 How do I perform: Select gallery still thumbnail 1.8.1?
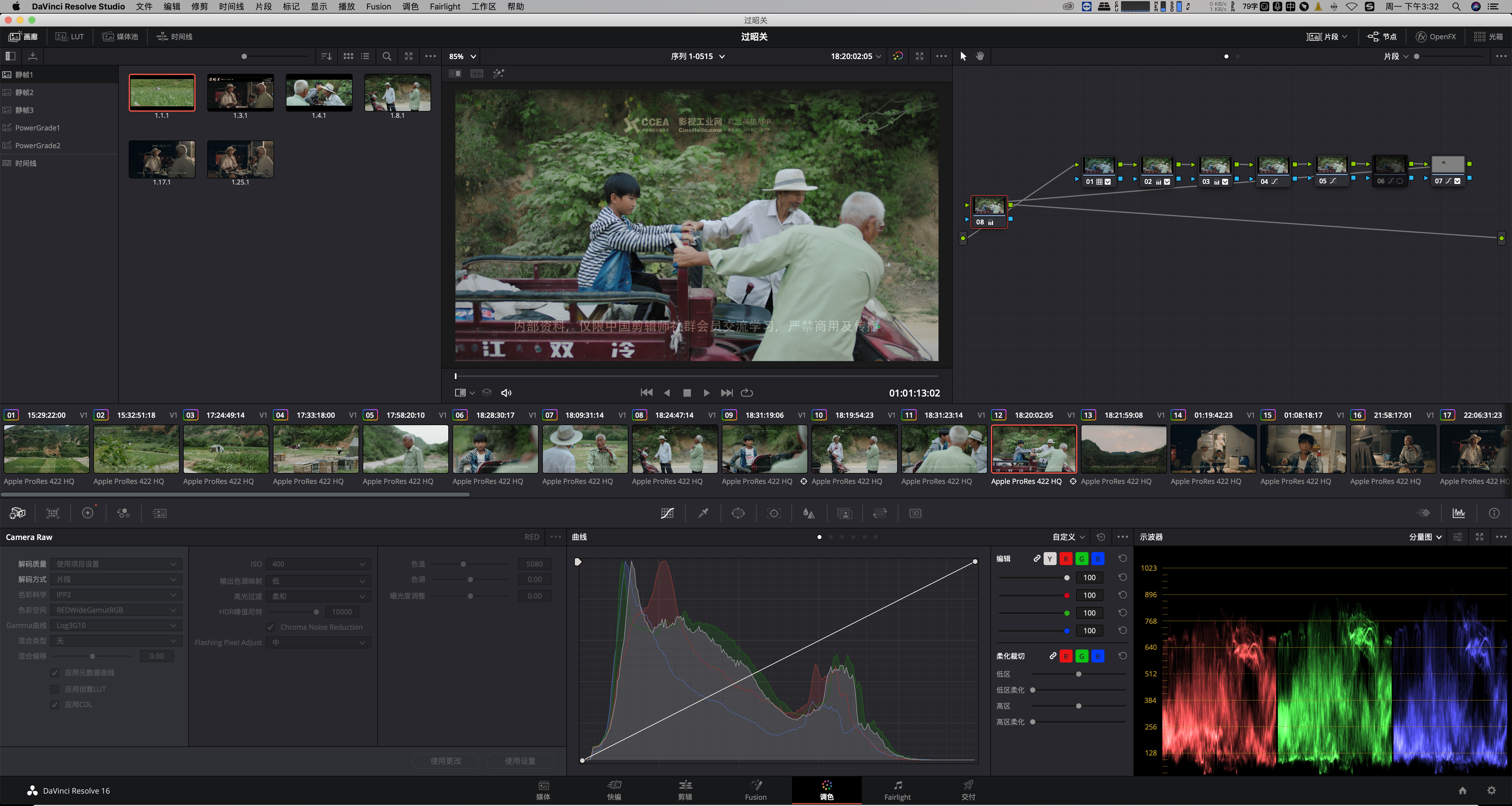point(397,93)
